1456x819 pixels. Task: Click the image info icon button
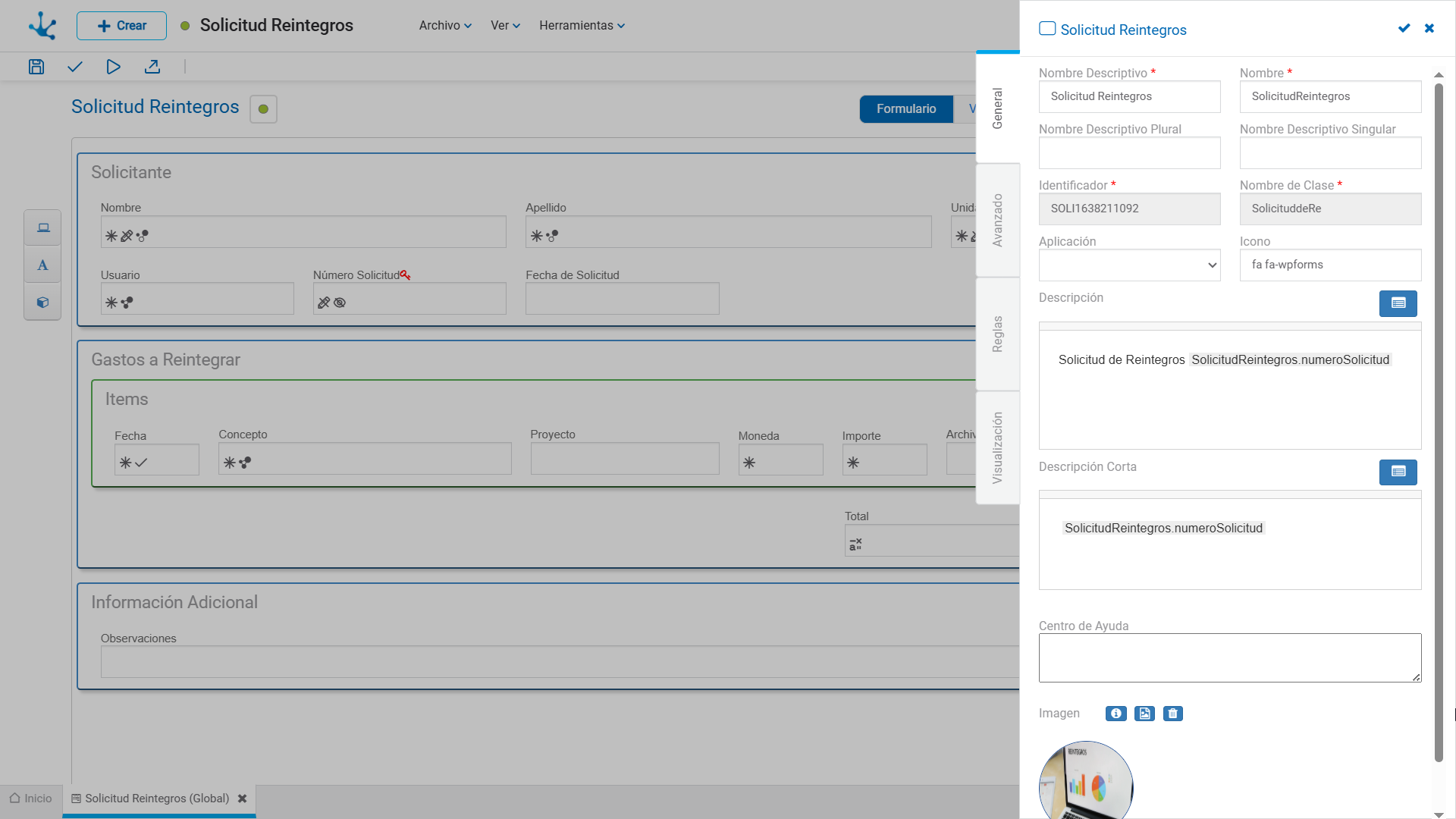point(1116,714)
